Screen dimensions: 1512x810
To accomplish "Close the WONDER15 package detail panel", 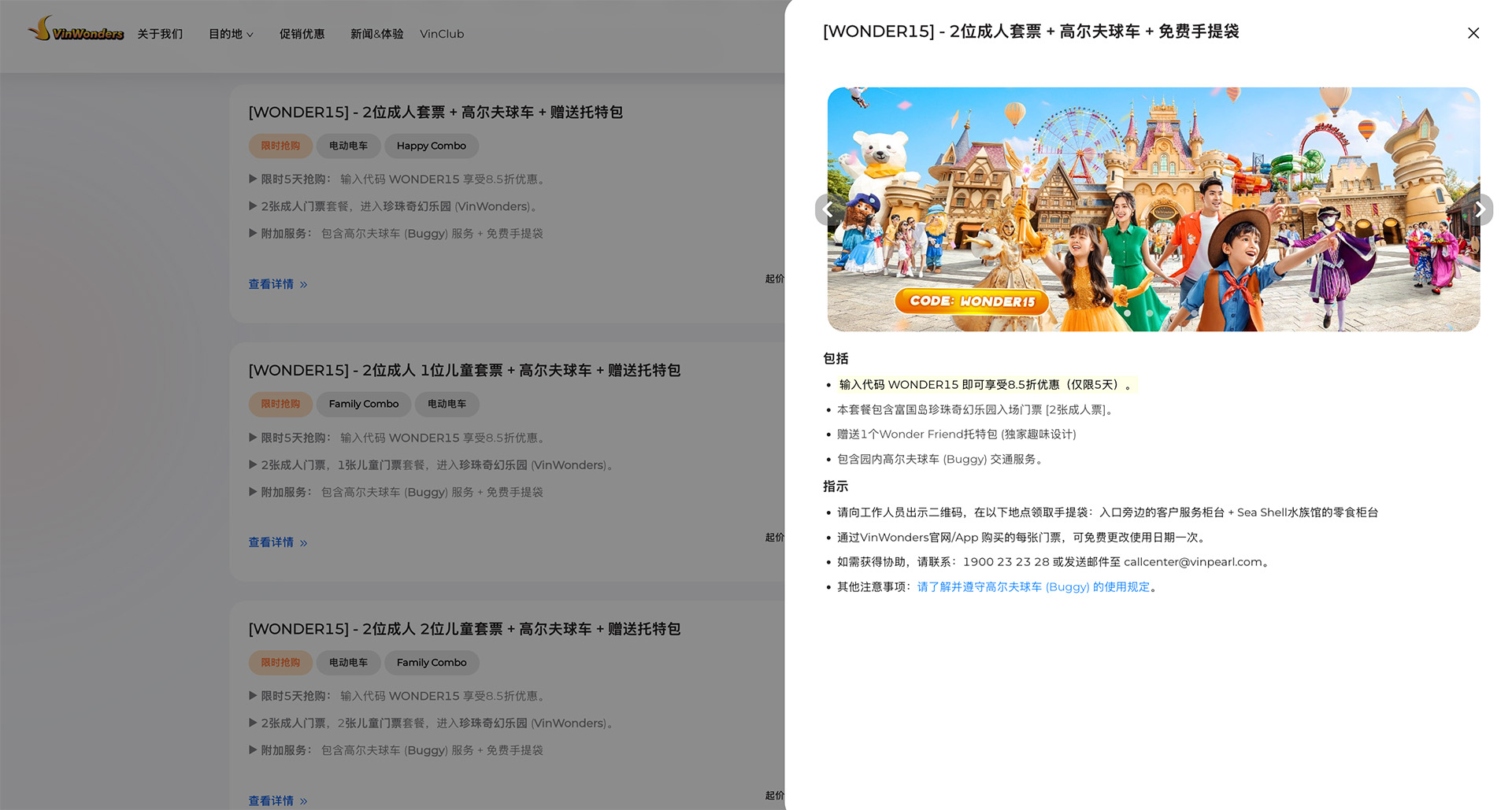I will (1473, 33).
